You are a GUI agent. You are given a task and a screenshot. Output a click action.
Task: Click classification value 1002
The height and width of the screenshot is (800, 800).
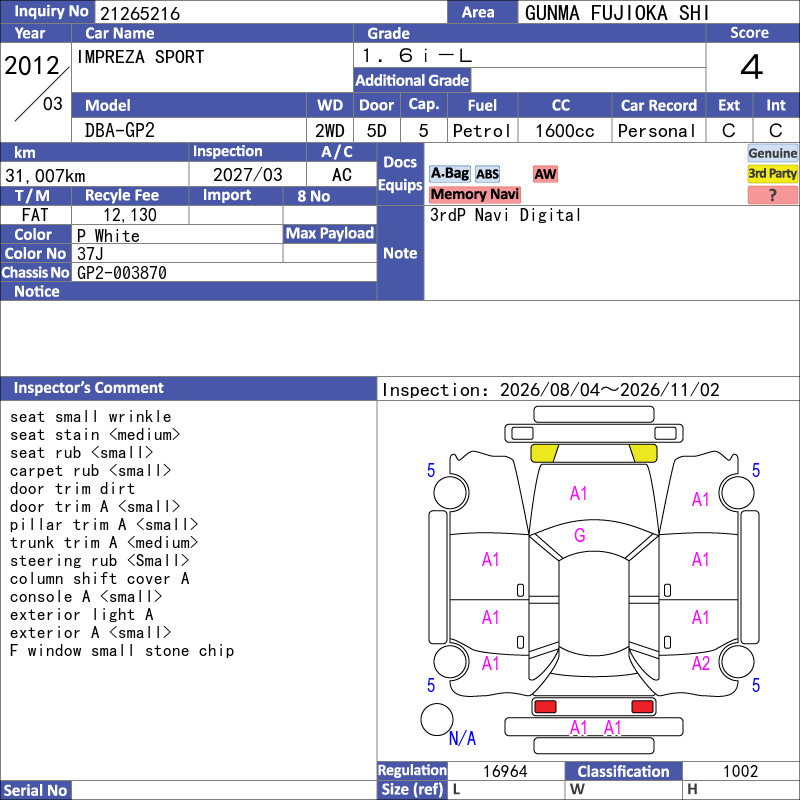point(740,771)
